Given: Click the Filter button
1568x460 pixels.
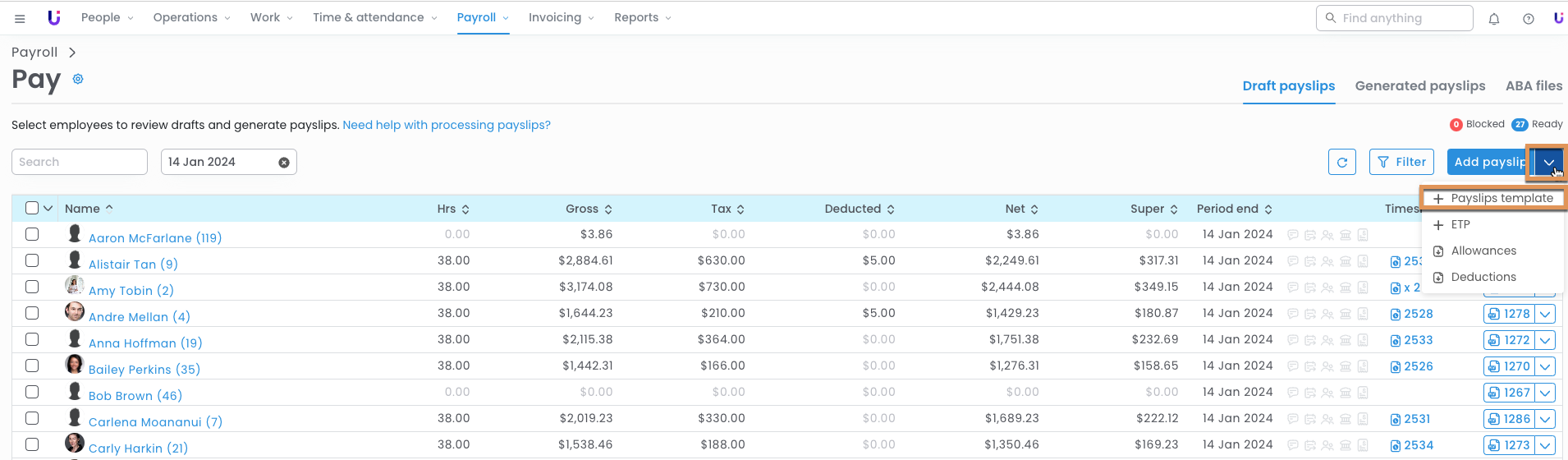Looking at the screenshot, I should (x=1401, y=162).
